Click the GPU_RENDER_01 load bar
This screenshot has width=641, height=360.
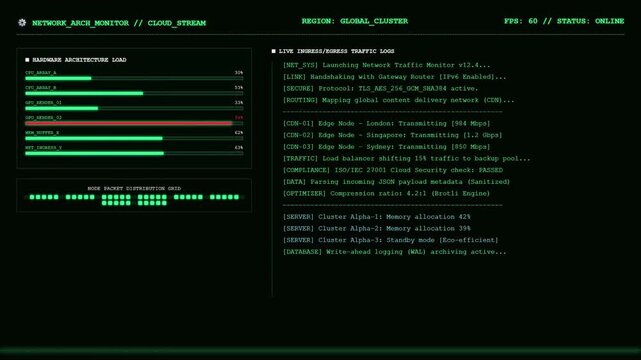(x=134, y=108)
